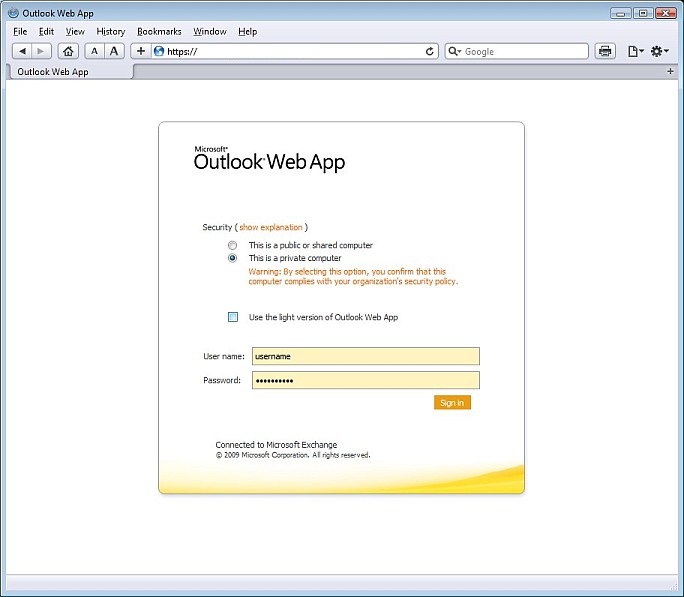This screenshot has width=684, height=597.
Task: Click the Sign in button
Action: (x=452, y=403)
